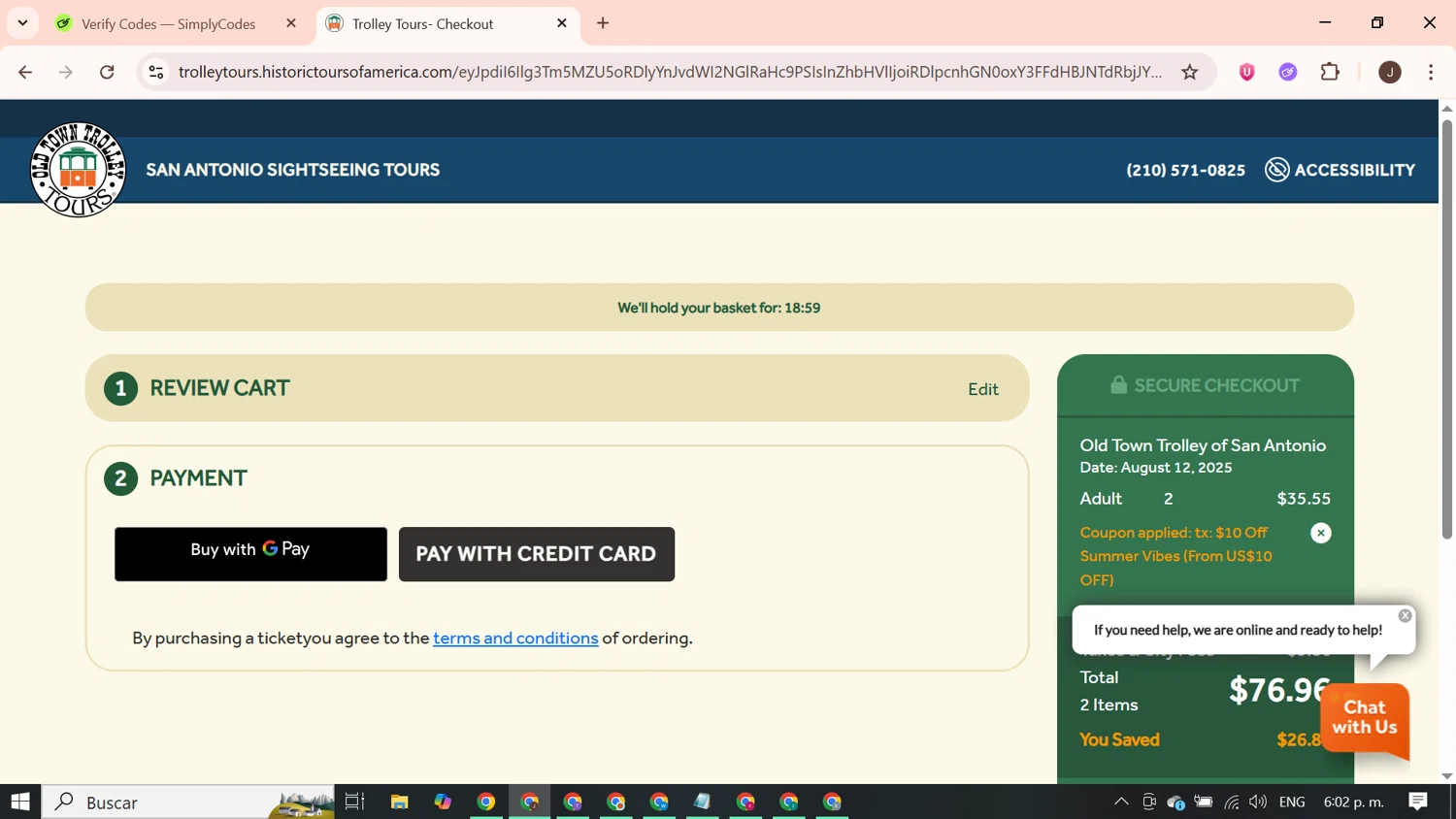Bookmark this page with the star
This screenshot has height=819, width=1456.
pyautogui.click(x=1190, y=72)
